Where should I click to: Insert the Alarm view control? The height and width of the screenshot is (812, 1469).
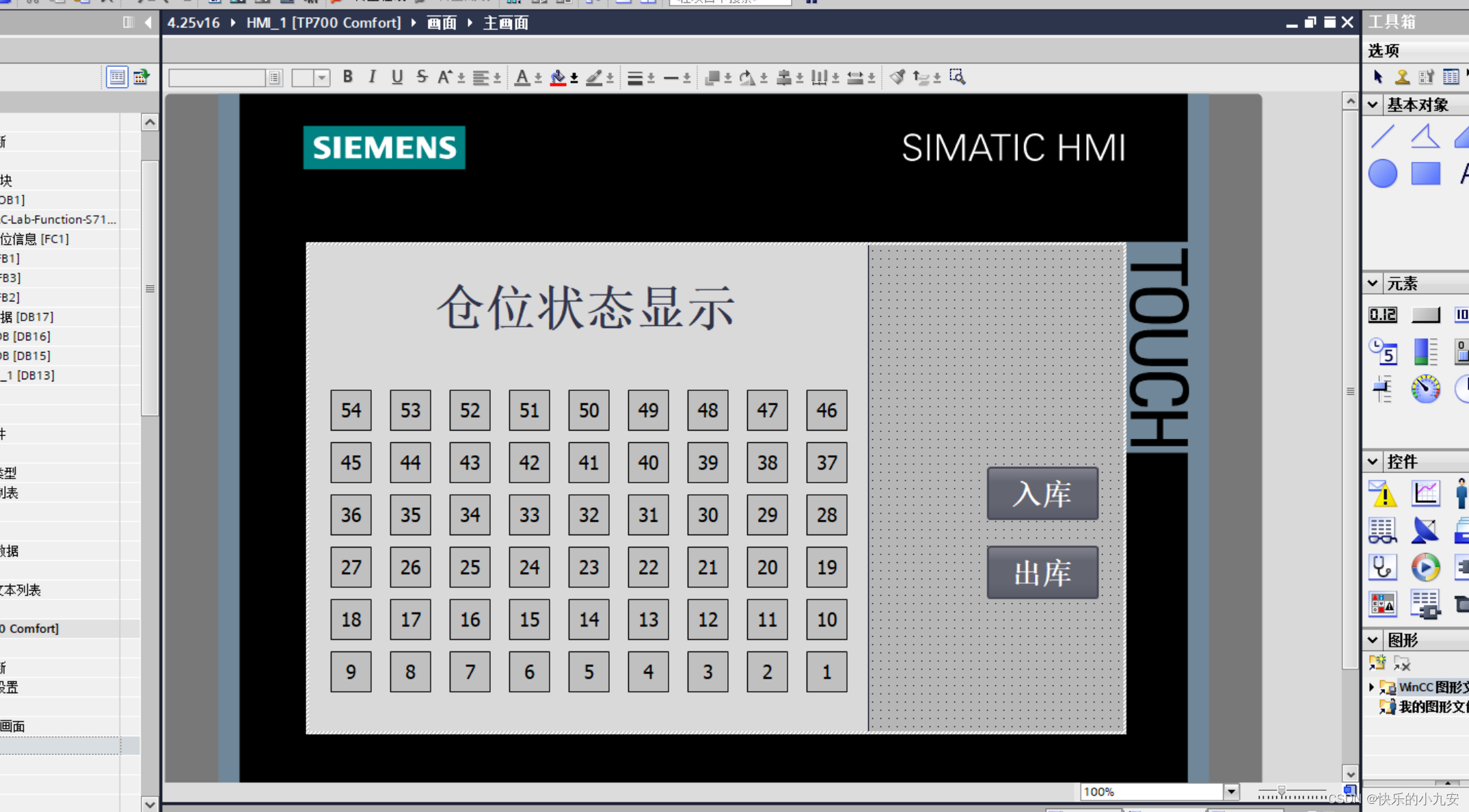pos(1382,493)
